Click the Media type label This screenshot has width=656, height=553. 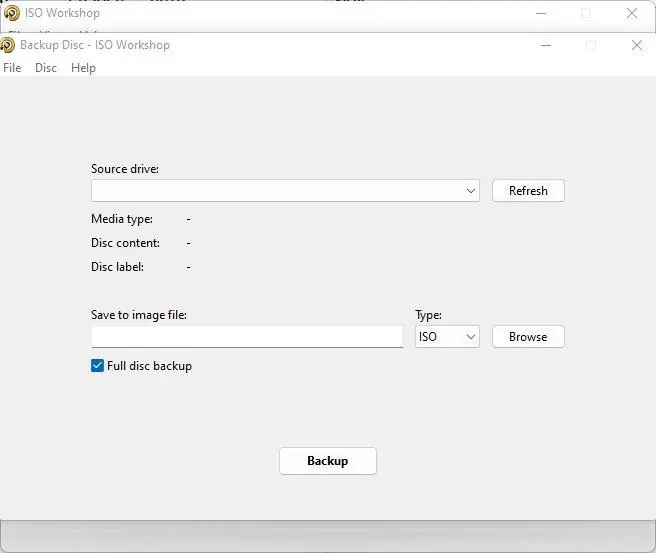coord(122,219)
